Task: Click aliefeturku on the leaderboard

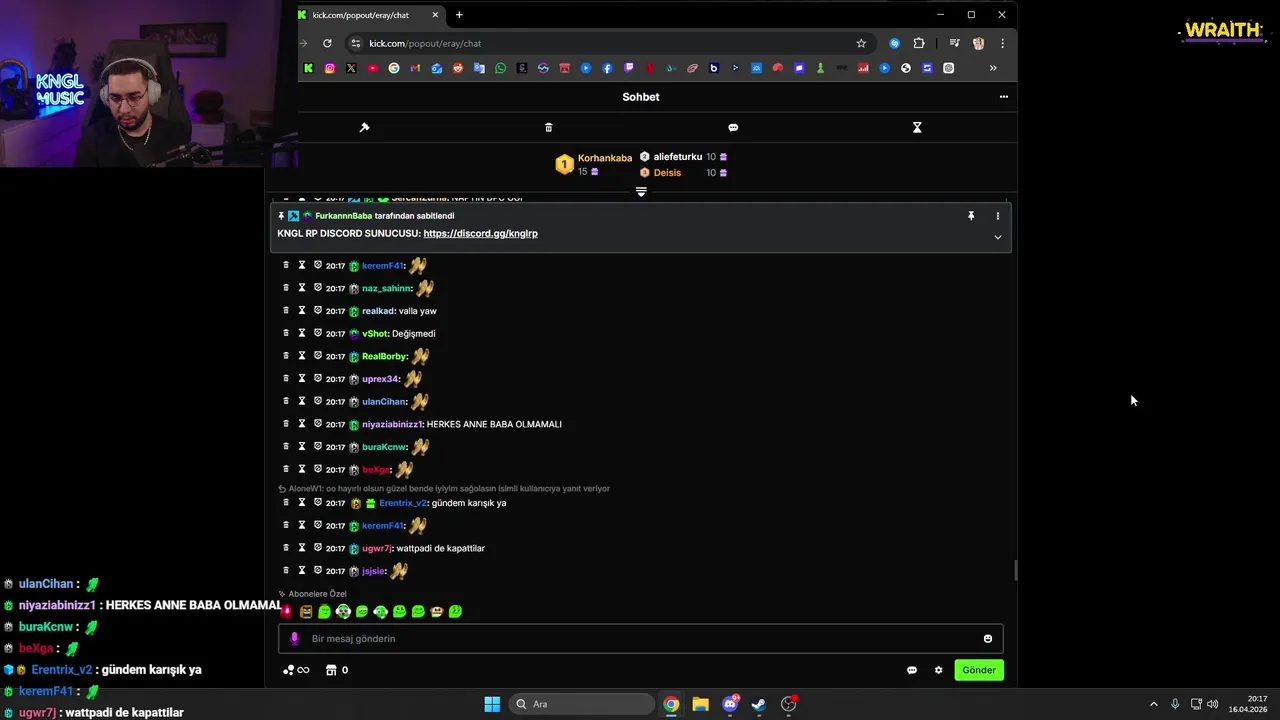Action: click(x=678, y=157)
